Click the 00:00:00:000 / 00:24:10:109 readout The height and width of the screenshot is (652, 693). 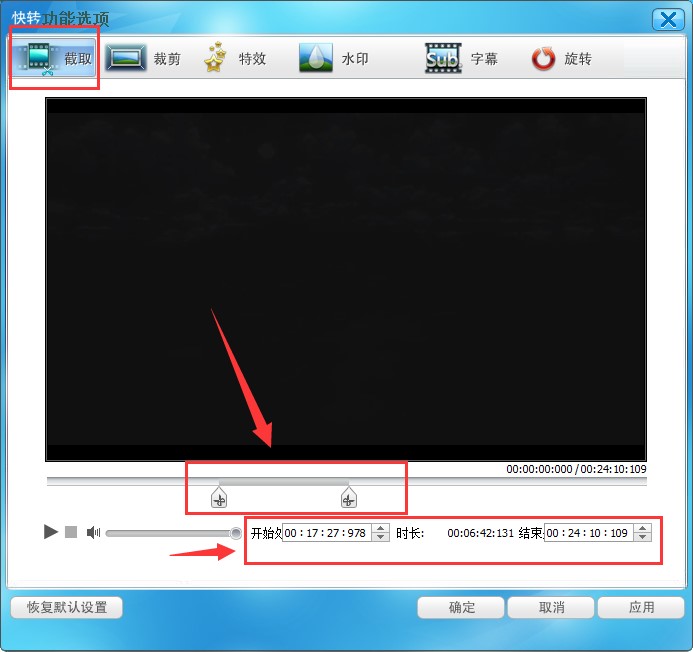click(576, 469)
